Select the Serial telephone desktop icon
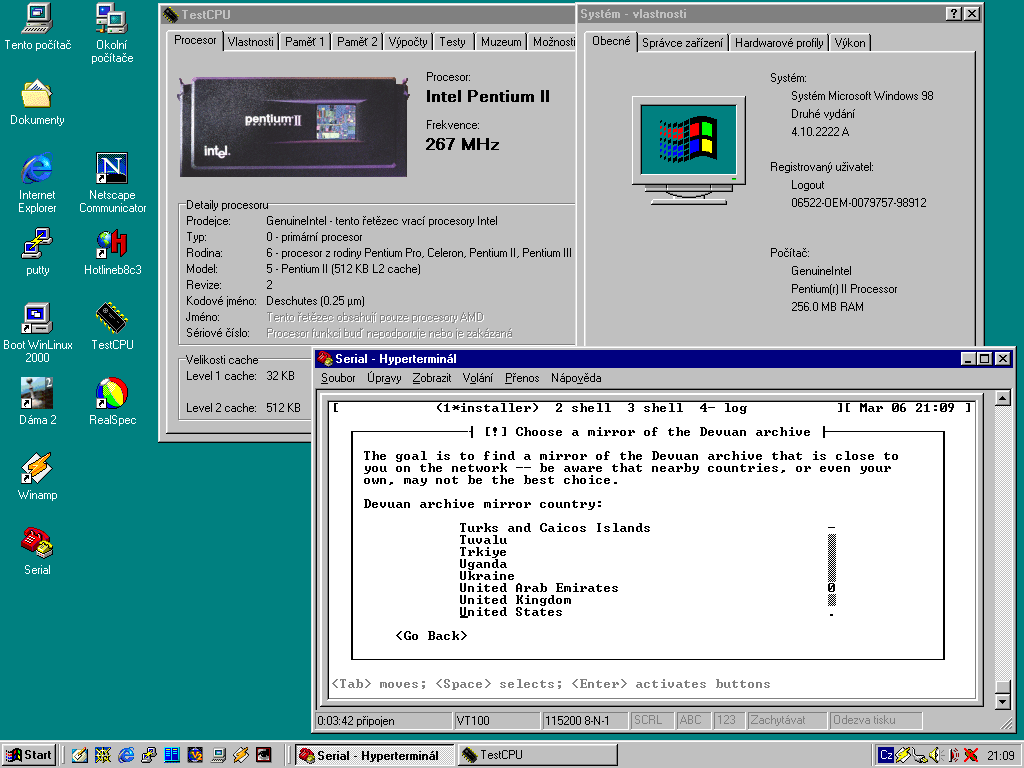The width and height of the screenshot is (1024, 768). click(37, 544)
